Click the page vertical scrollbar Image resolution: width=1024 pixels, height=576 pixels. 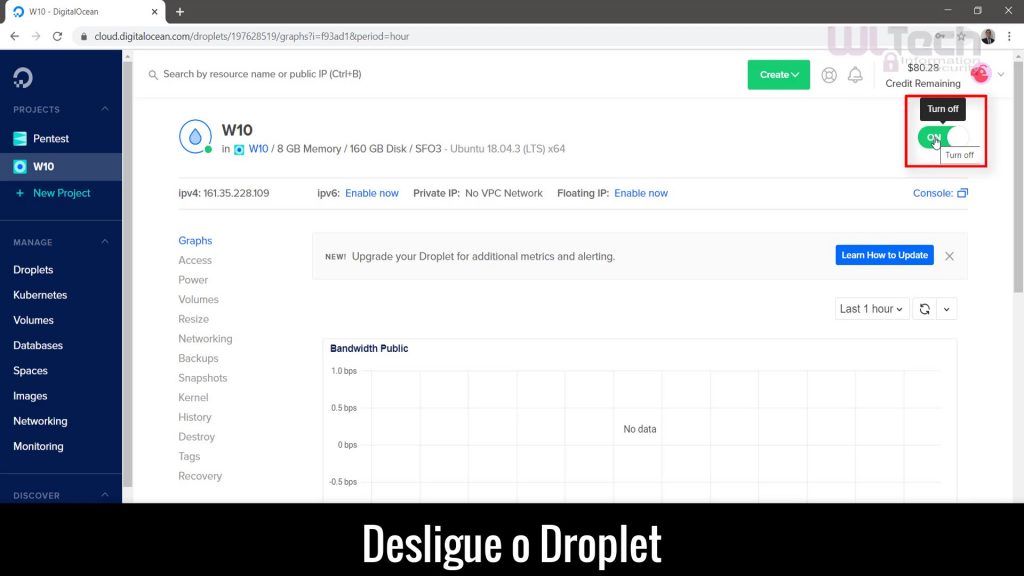click(1018, 176)
